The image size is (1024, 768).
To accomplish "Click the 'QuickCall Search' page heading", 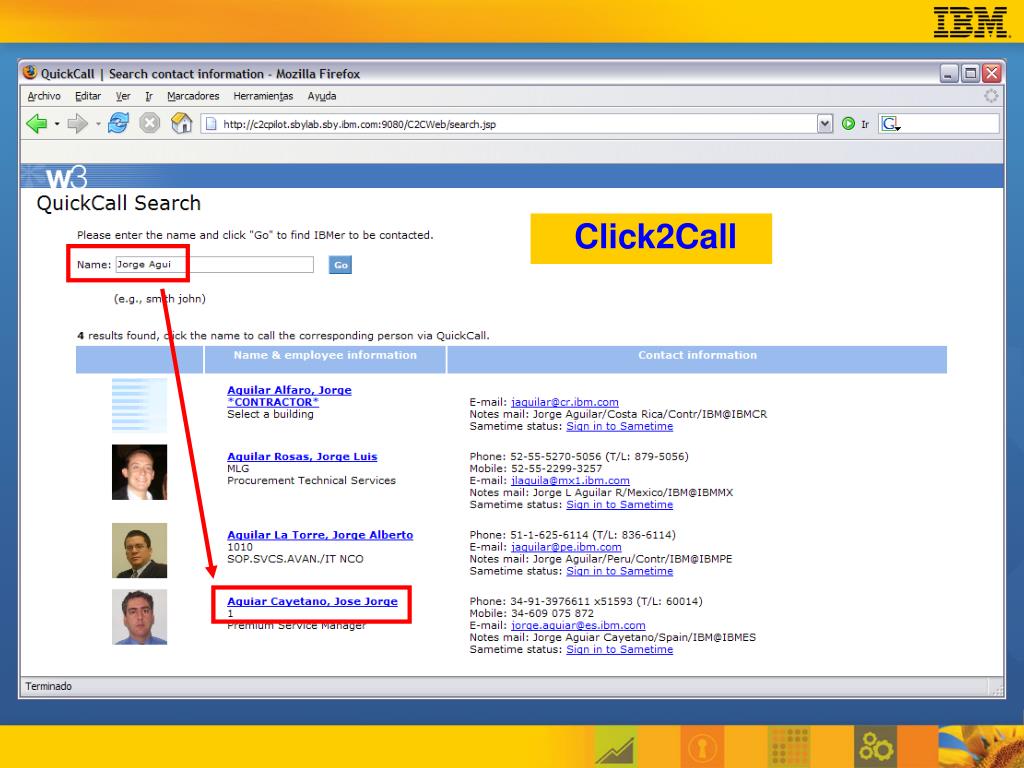I will (119, 203).
